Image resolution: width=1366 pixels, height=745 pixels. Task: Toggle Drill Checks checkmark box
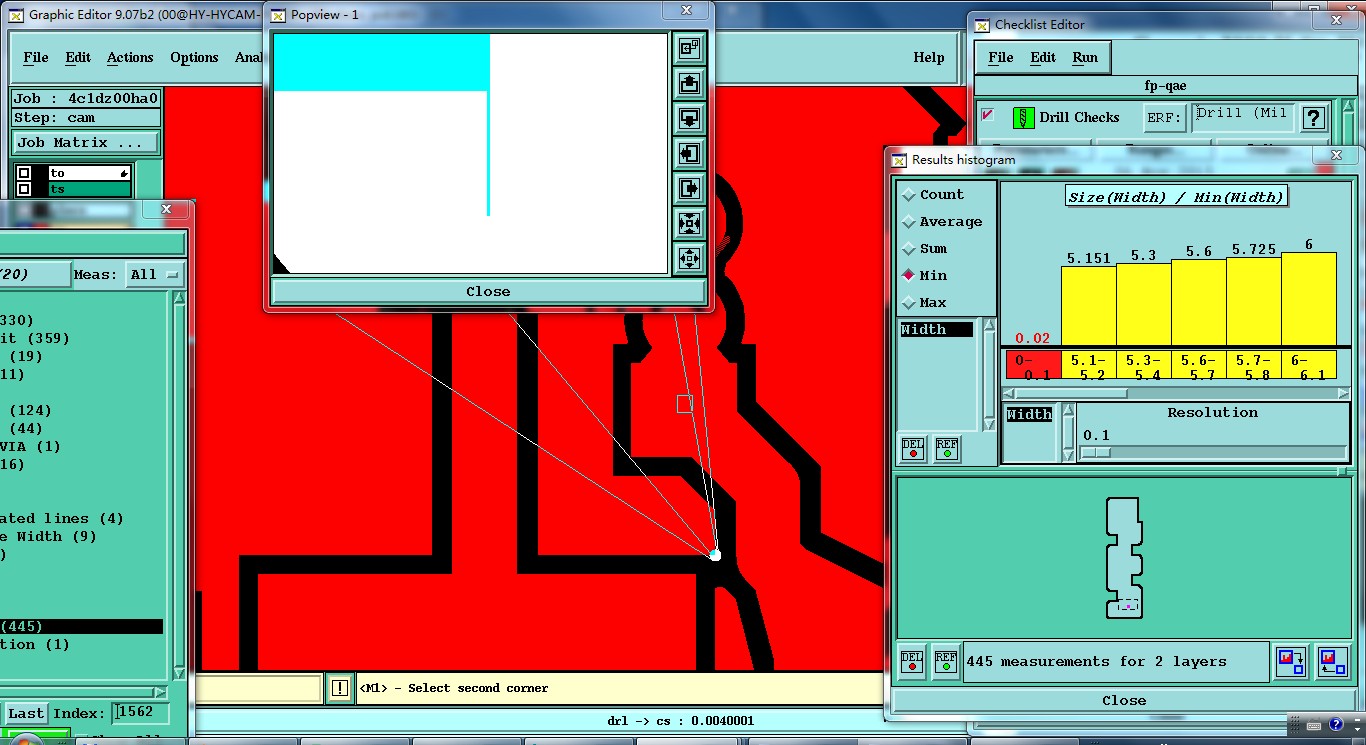click(988, 115)
